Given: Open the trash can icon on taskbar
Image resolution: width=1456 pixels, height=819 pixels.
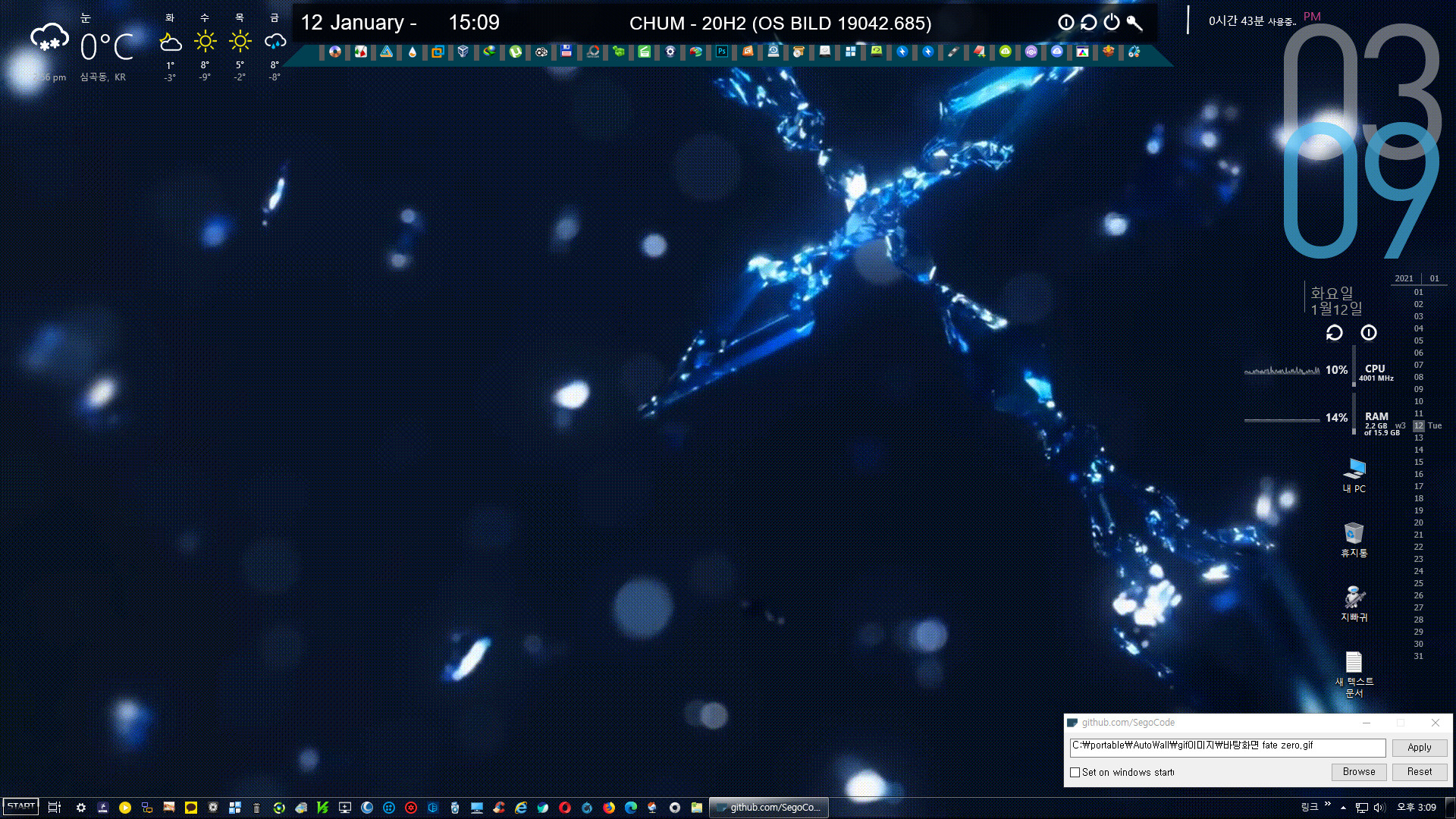Looking at the screenshot, I should [257, 808].
